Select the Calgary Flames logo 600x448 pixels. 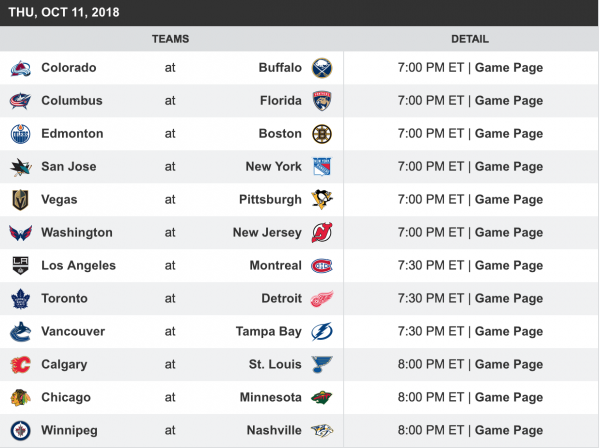pyautogui.click(x=21, y=365)
